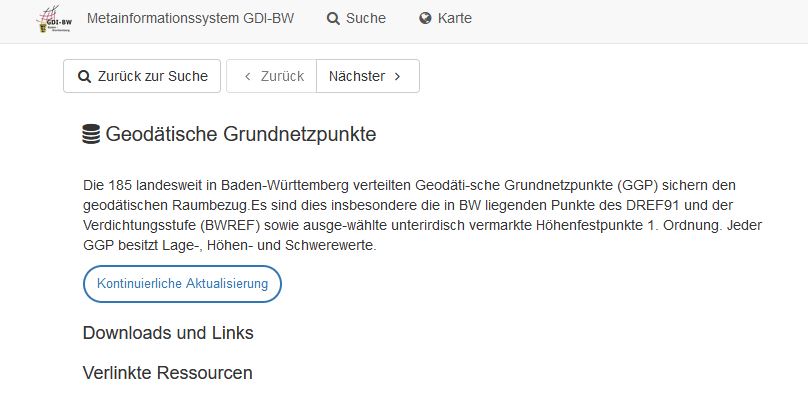The height and width of the screenshot is (400, 808).
Task: Click the Kontinuierliche Aktualisierung badge
Action: tap(182, 284)
